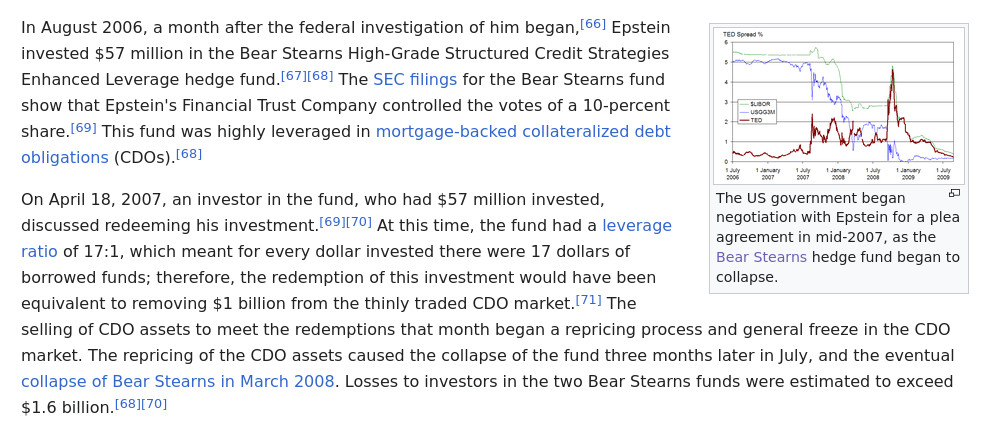Open the collapse of Bear Stearns in March 2008 link
This screenshot has height=433, width=999.
click(x=179, y=381)
